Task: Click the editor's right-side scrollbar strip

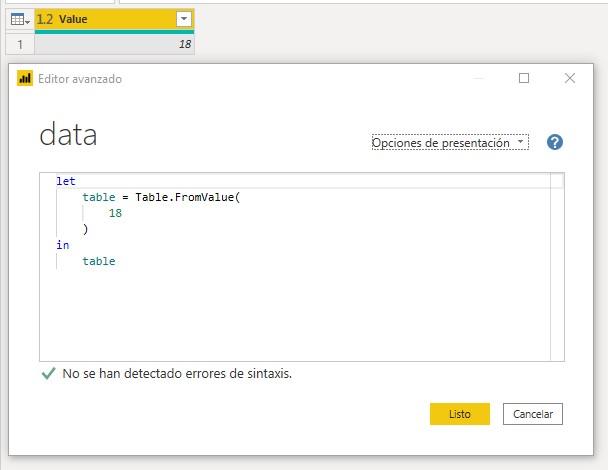Action: (x=557, y=270)
